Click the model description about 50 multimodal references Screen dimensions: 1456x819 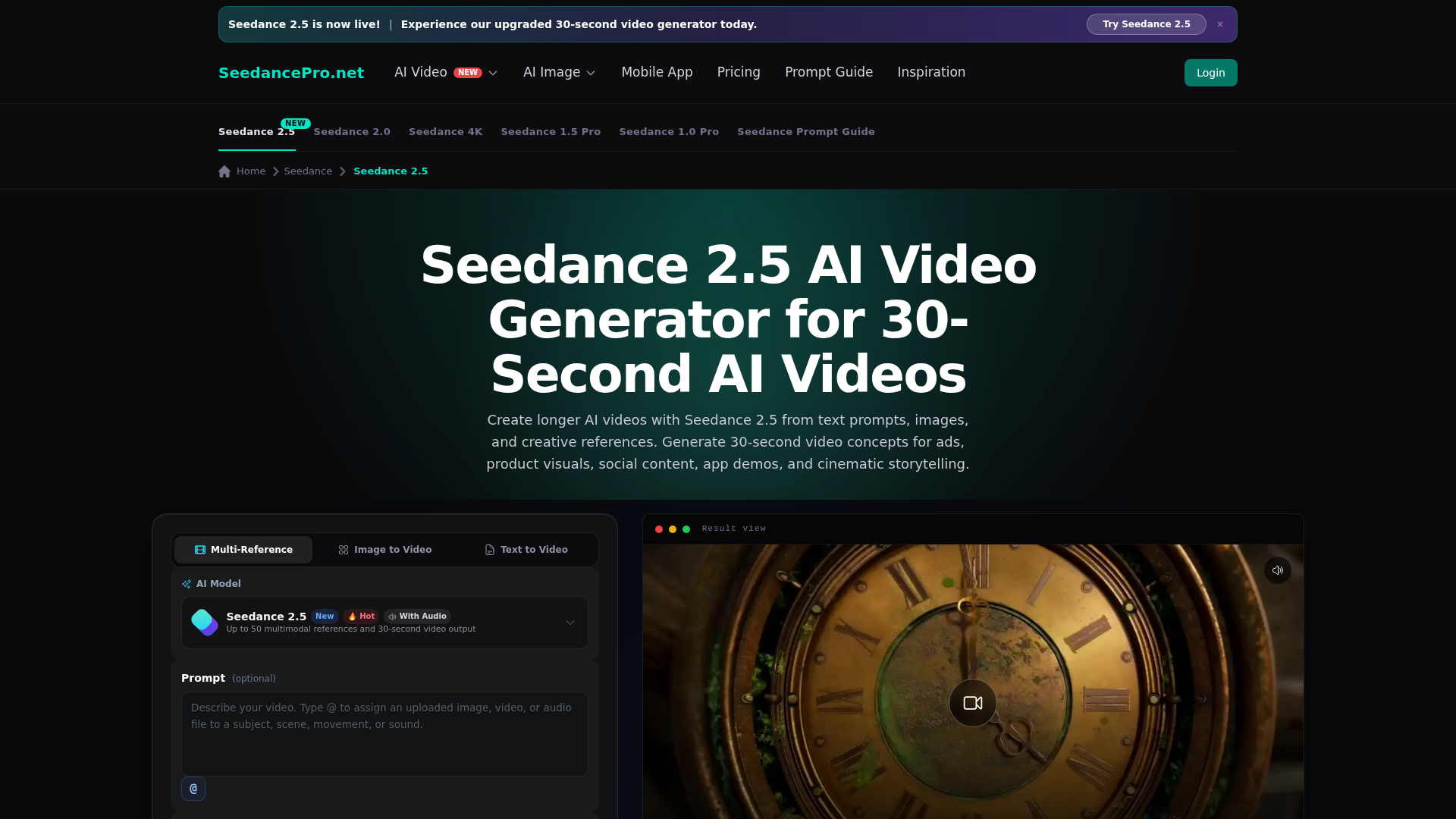click(x=351, y=629)
